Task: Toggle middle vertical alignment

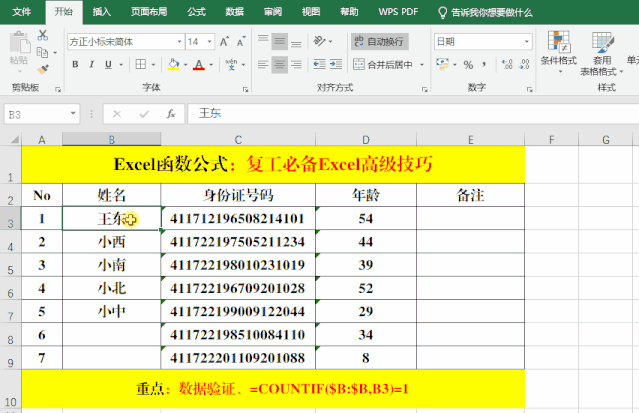Action: click(280, 41)
